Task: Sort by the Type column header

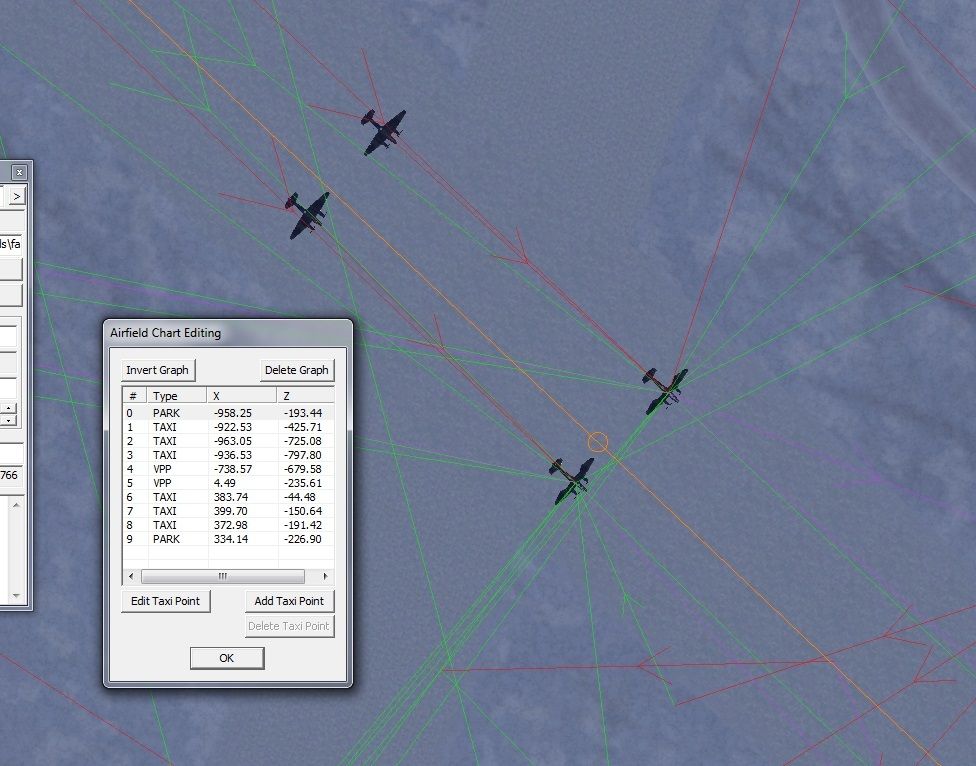Action: coord(176,396)
